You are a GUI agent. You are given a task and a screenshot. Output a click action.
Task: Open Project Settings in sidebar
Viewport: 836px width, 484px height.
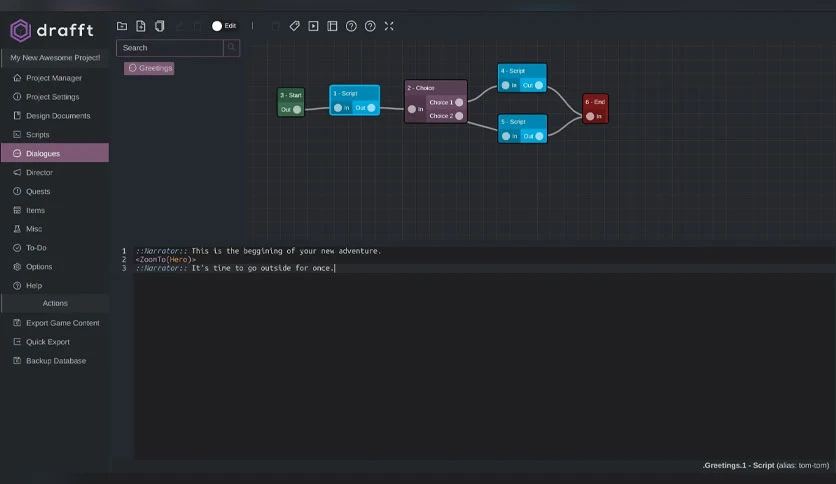(55, 97)
